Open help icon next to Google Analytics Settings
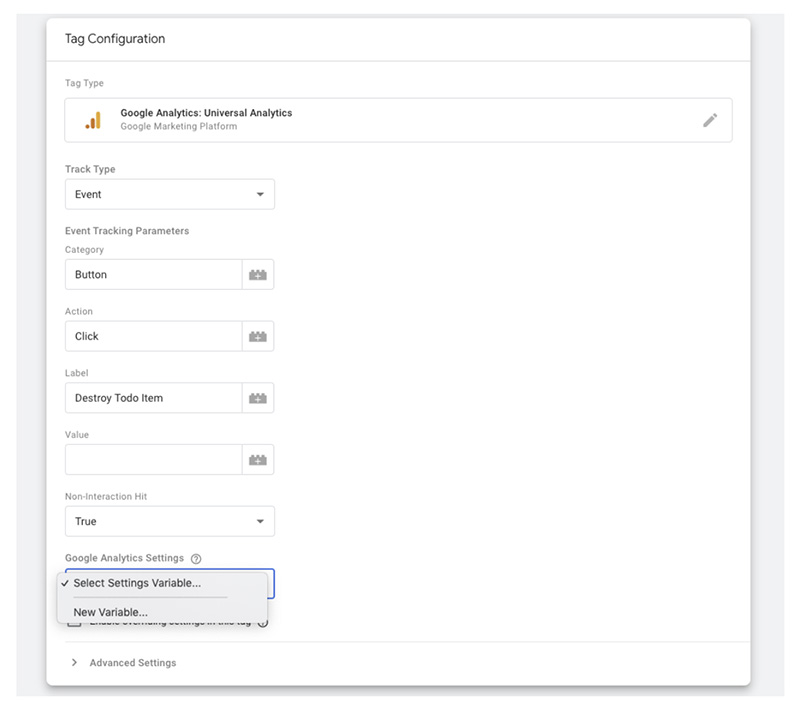The height and width of the screenshot is (712, 800). [196, 559]
